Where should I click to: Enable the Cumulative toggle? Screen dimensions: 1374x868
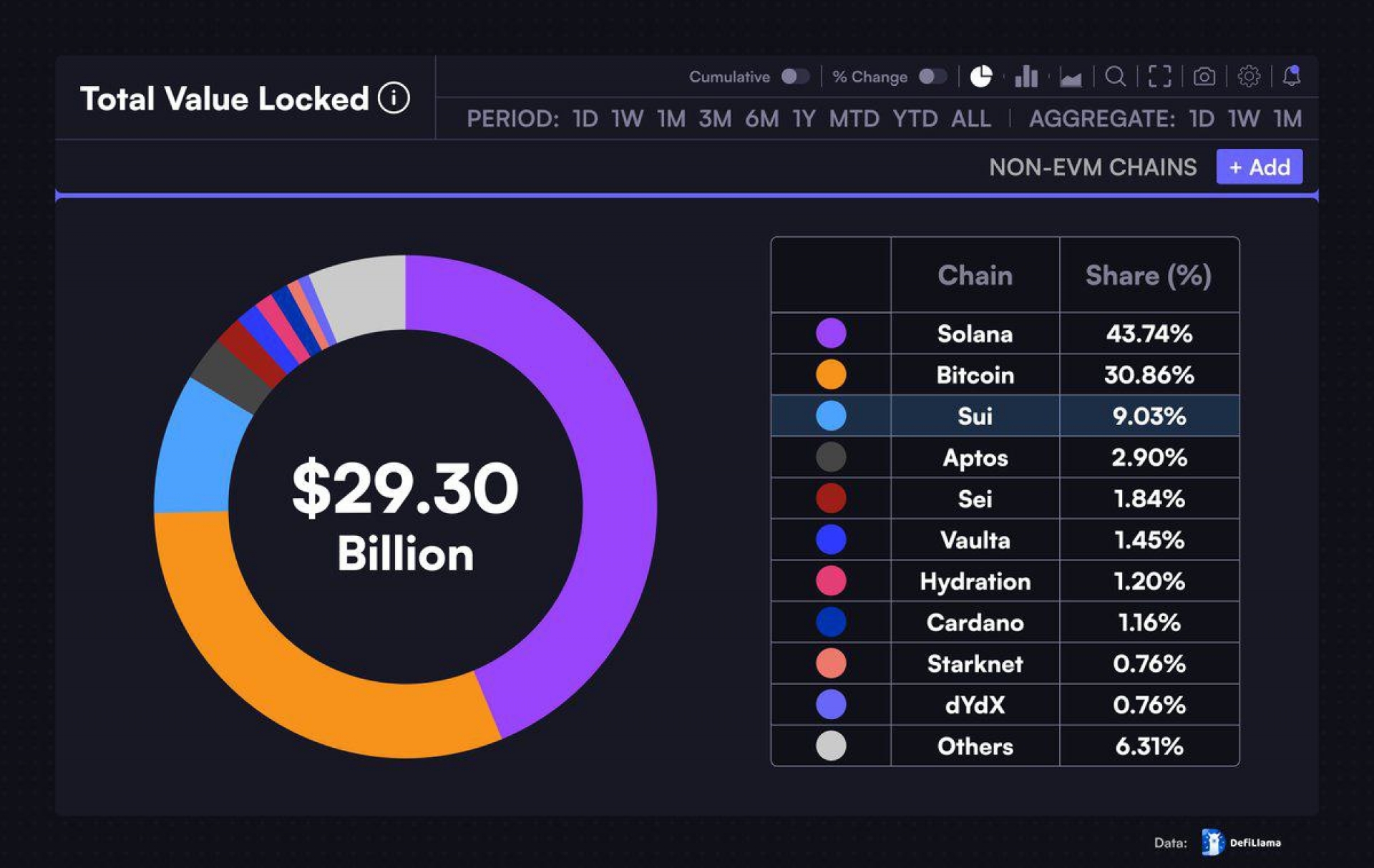pyautogui.click(x=794, y=77)
